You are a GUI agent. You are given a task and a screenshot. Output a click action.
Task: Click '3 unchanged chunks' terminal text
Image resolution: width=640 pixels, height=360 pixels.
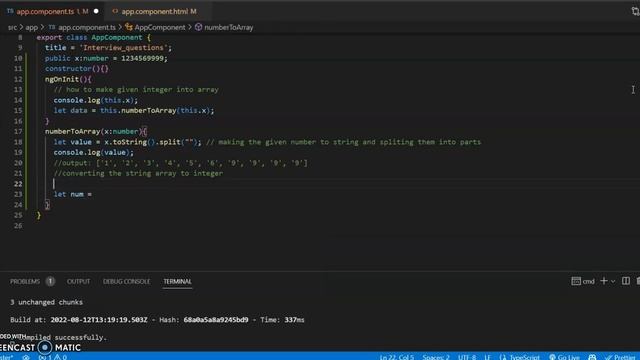[46, 302]
